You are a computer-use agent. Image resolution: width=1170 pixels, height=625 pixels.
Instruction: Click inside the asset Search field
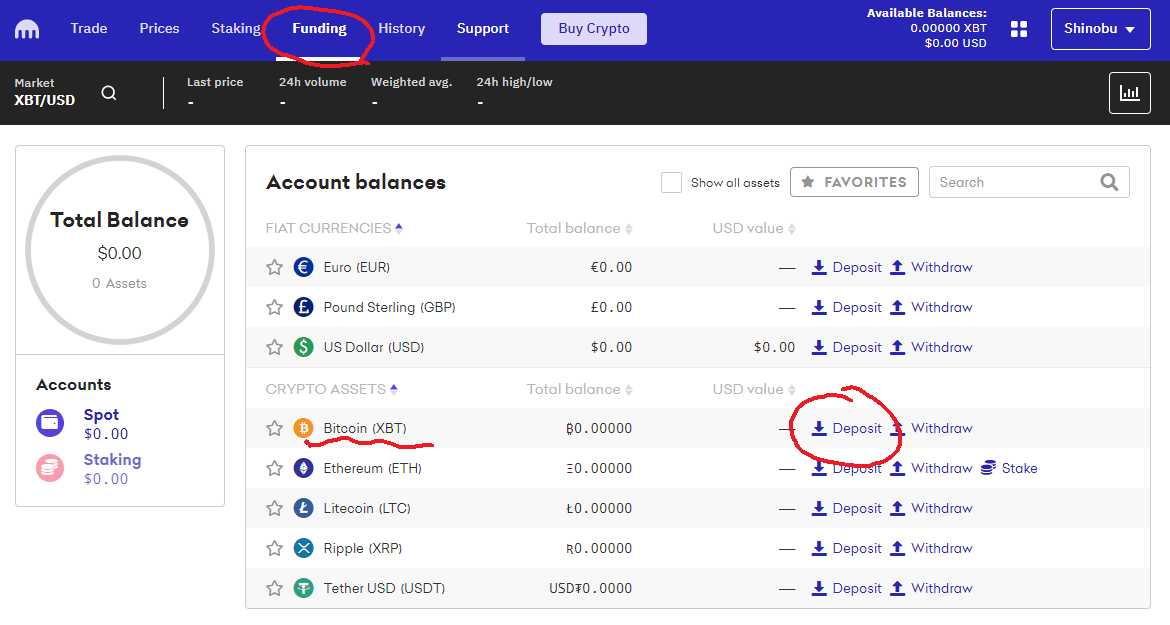pyautogui.click(x=1010, y=182)
